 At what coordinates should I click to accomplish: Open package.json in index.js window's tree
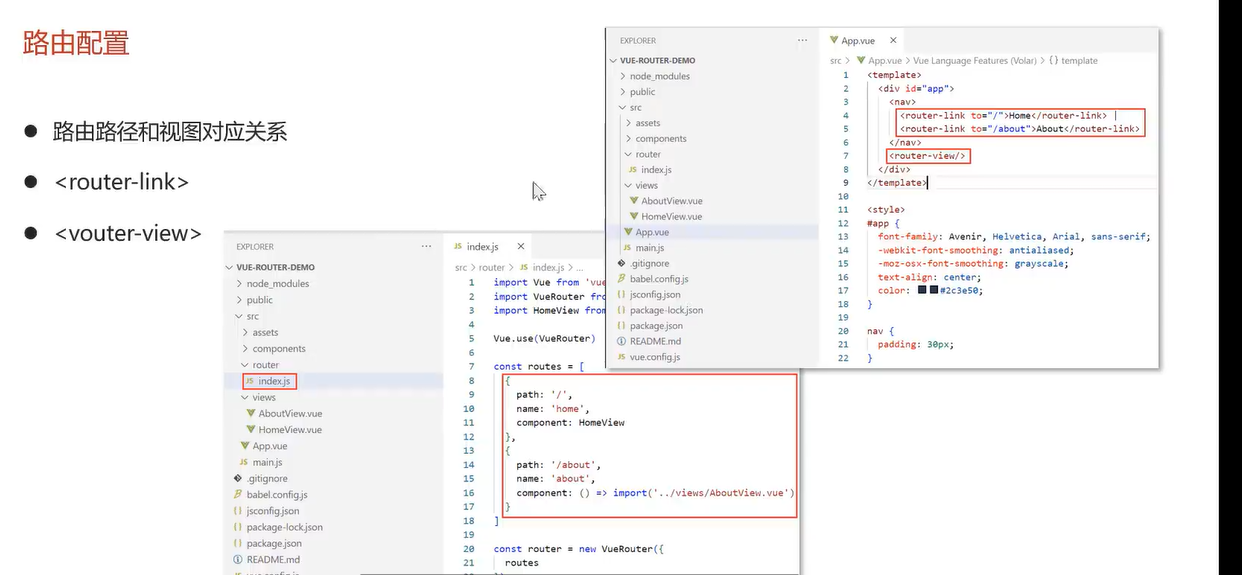pos(274,543)
